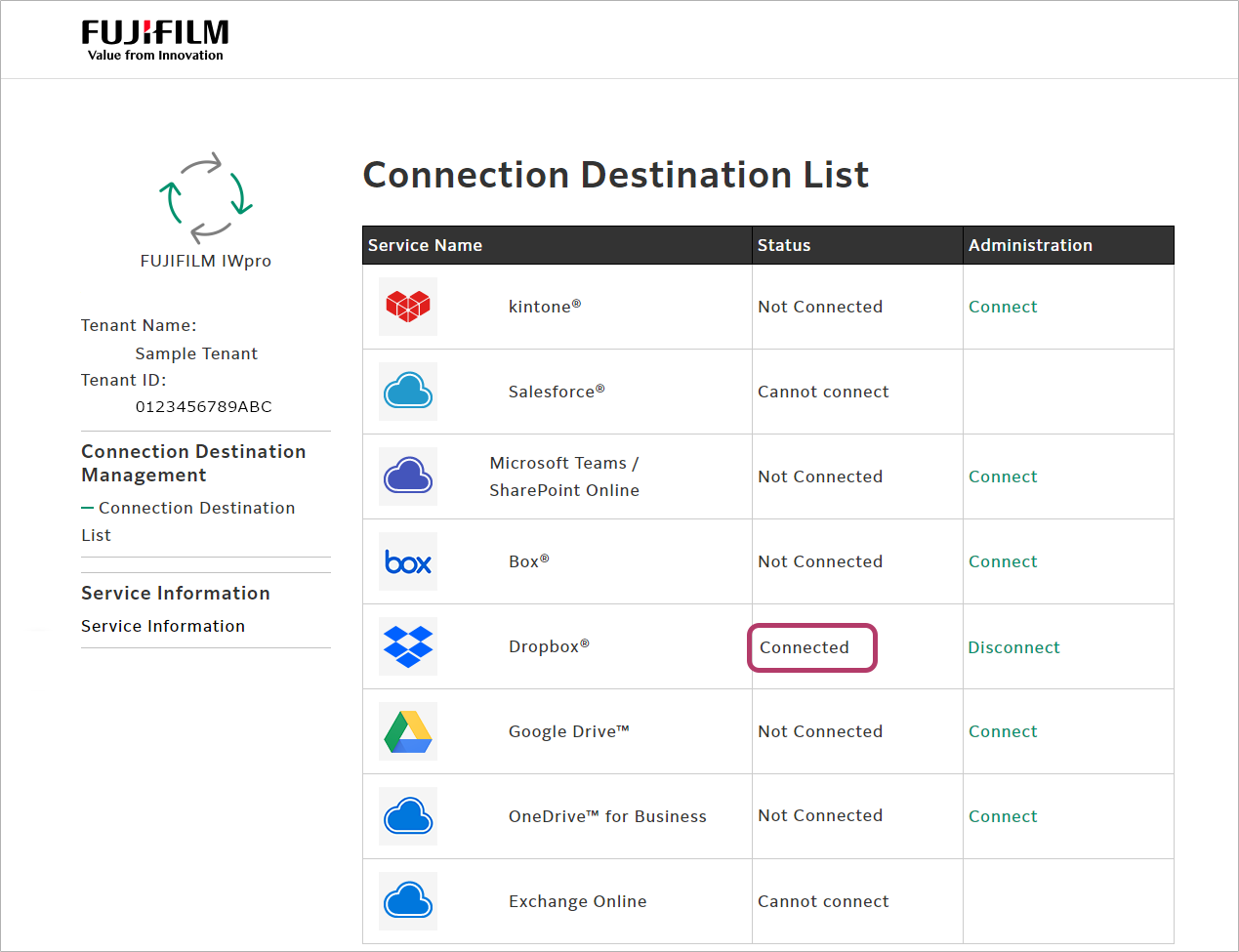Click the kintone service icon
This screenshot has height=952, width=1239.
[x=408, y=307]
